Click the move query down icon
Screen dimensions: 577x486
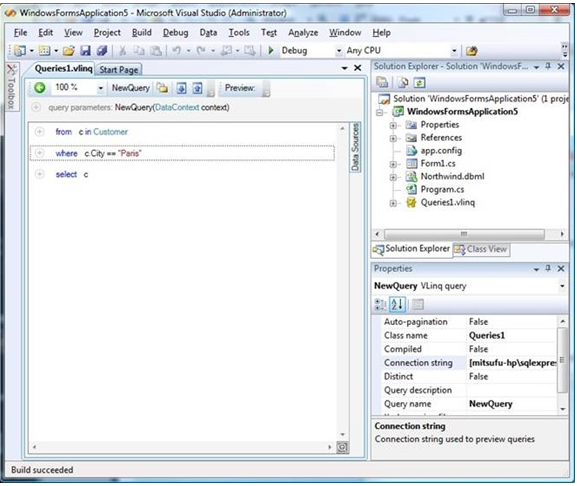[x=181, y=88]
